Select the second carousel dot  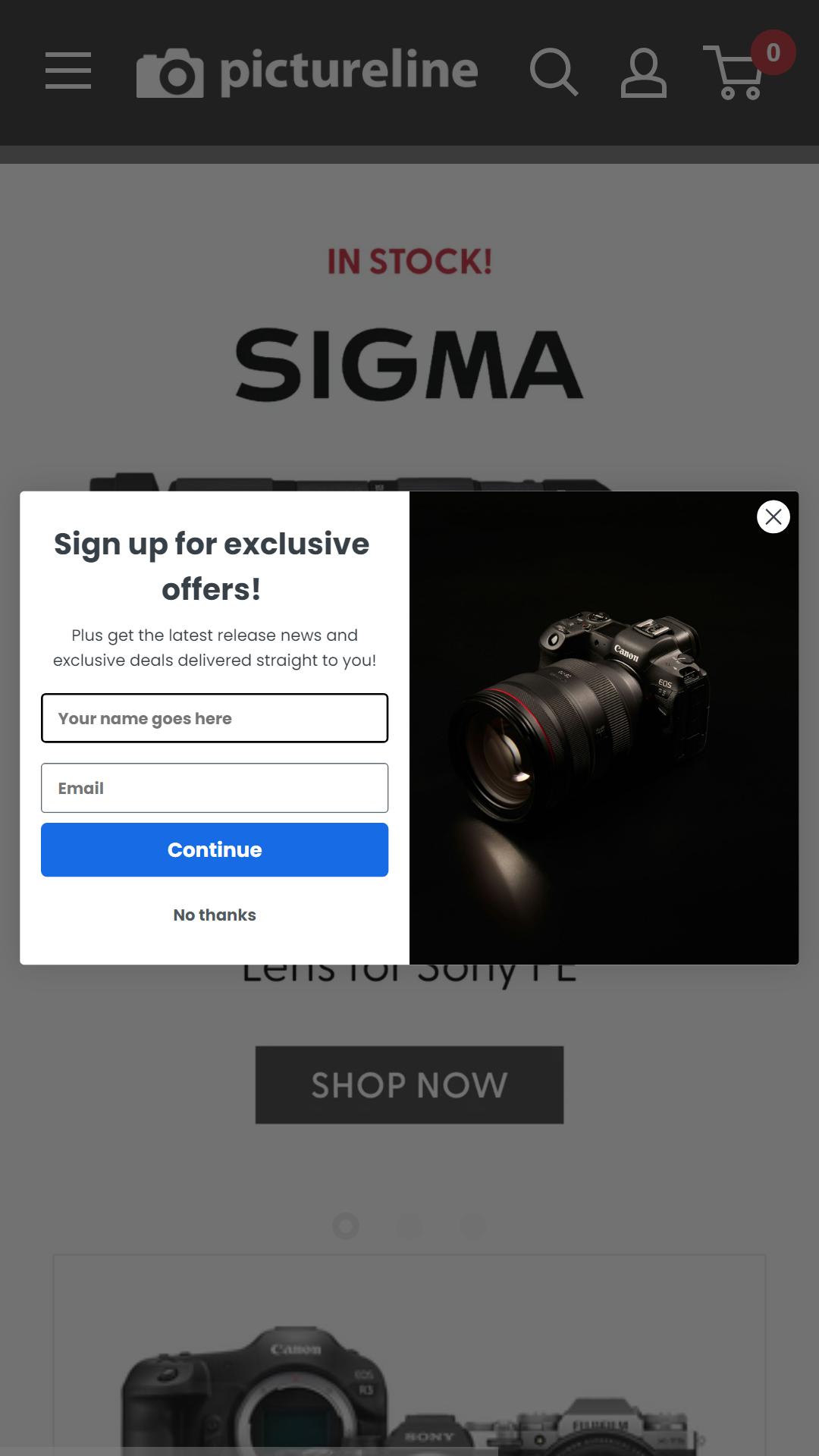click(x=409, y=1226)
